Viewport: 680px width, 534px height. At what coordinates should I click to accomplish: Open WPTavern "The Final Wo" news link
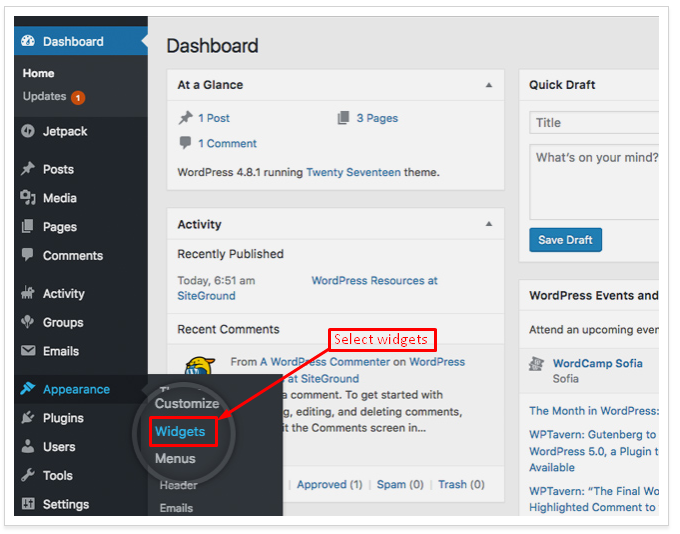[594, 499]
